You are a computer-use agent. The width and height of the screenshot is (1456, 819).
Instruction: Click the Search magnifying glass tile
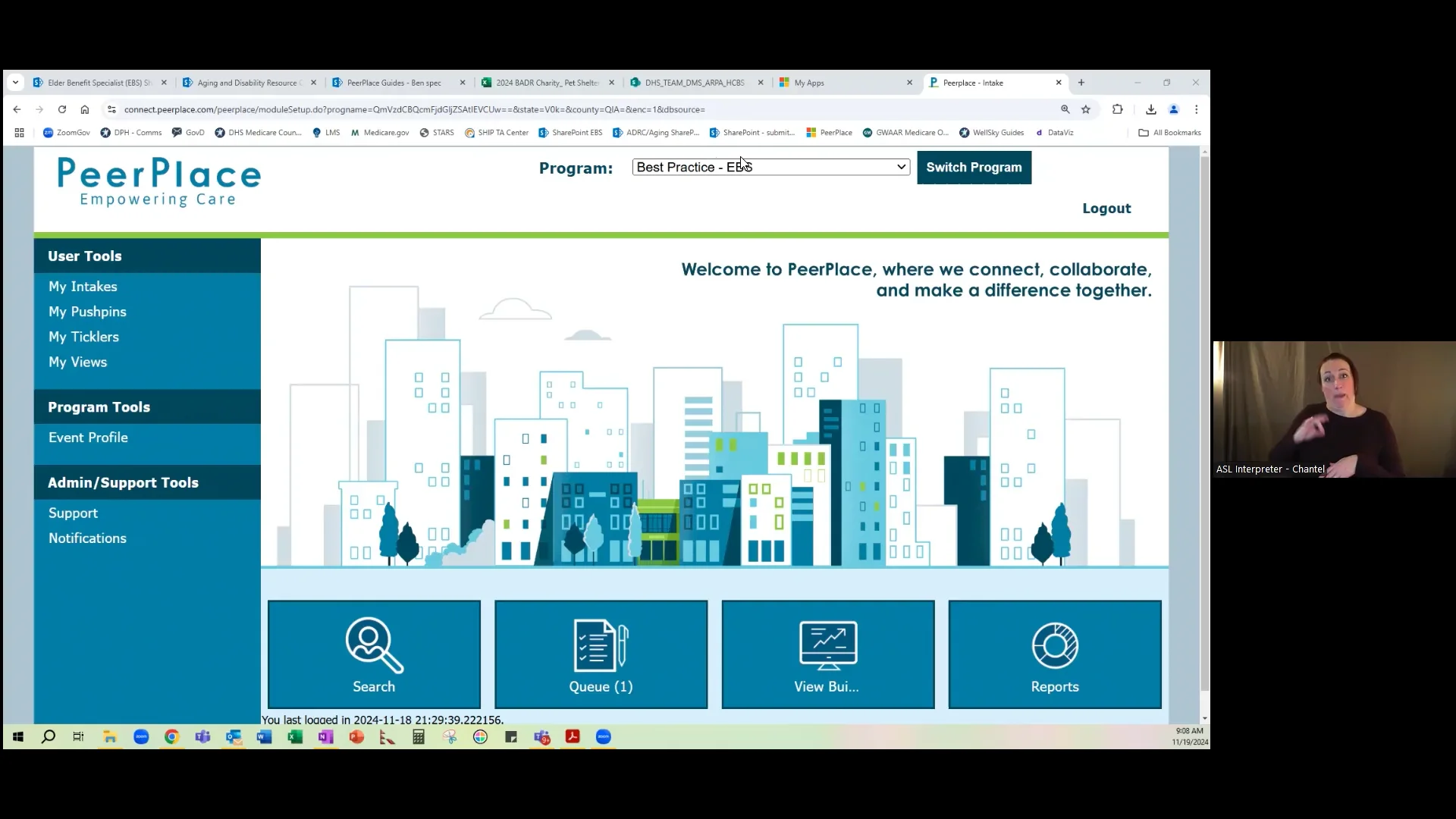tap(374, 654)
